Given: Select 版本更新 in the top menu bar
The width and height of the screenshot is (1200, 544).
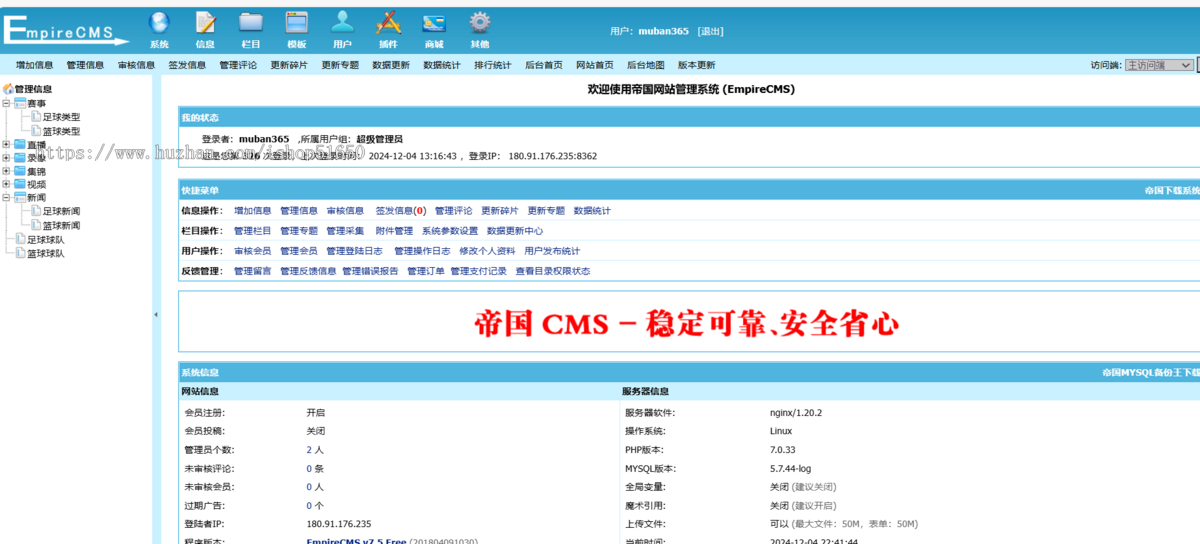Looking at the screenshot, I should tap(696, 65).
